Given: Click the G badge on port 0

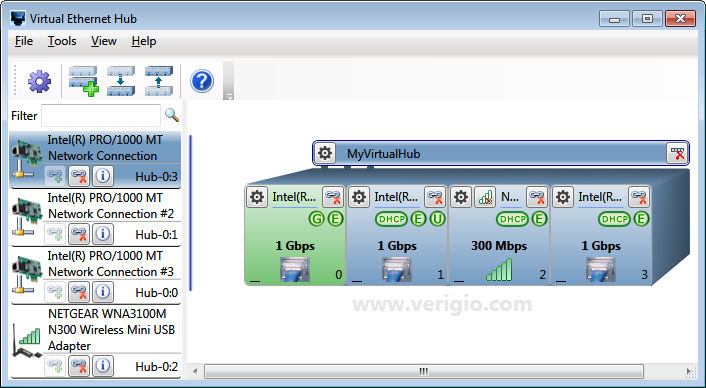Looking at the screenshot, I should click(317, 219).
